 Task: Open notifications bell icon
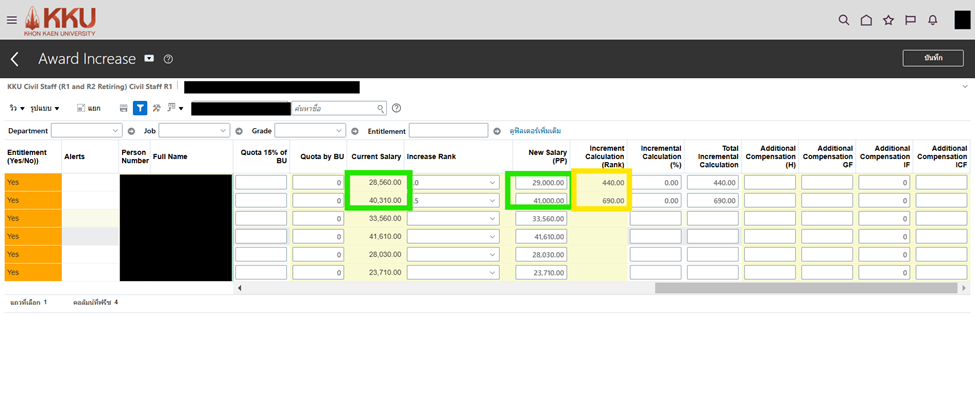click(x=932, y=20)
